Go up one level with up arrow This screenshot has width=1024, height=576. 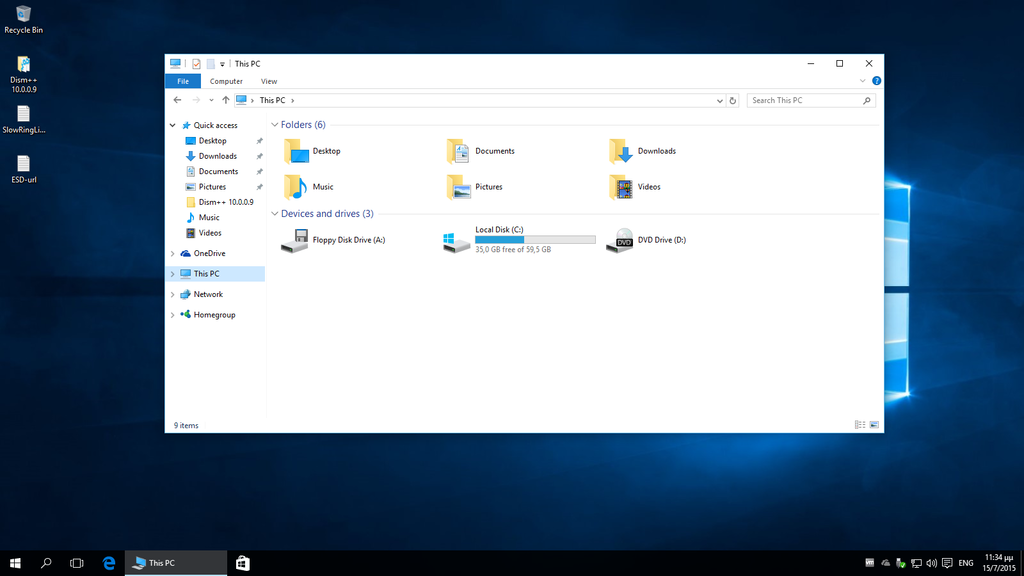226,101
